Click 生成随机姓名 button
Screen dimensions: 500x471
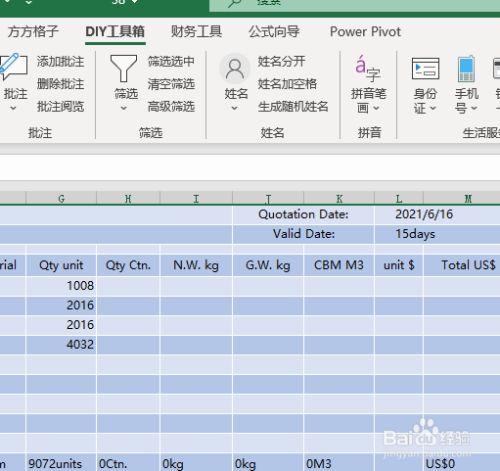coord(293,107)
